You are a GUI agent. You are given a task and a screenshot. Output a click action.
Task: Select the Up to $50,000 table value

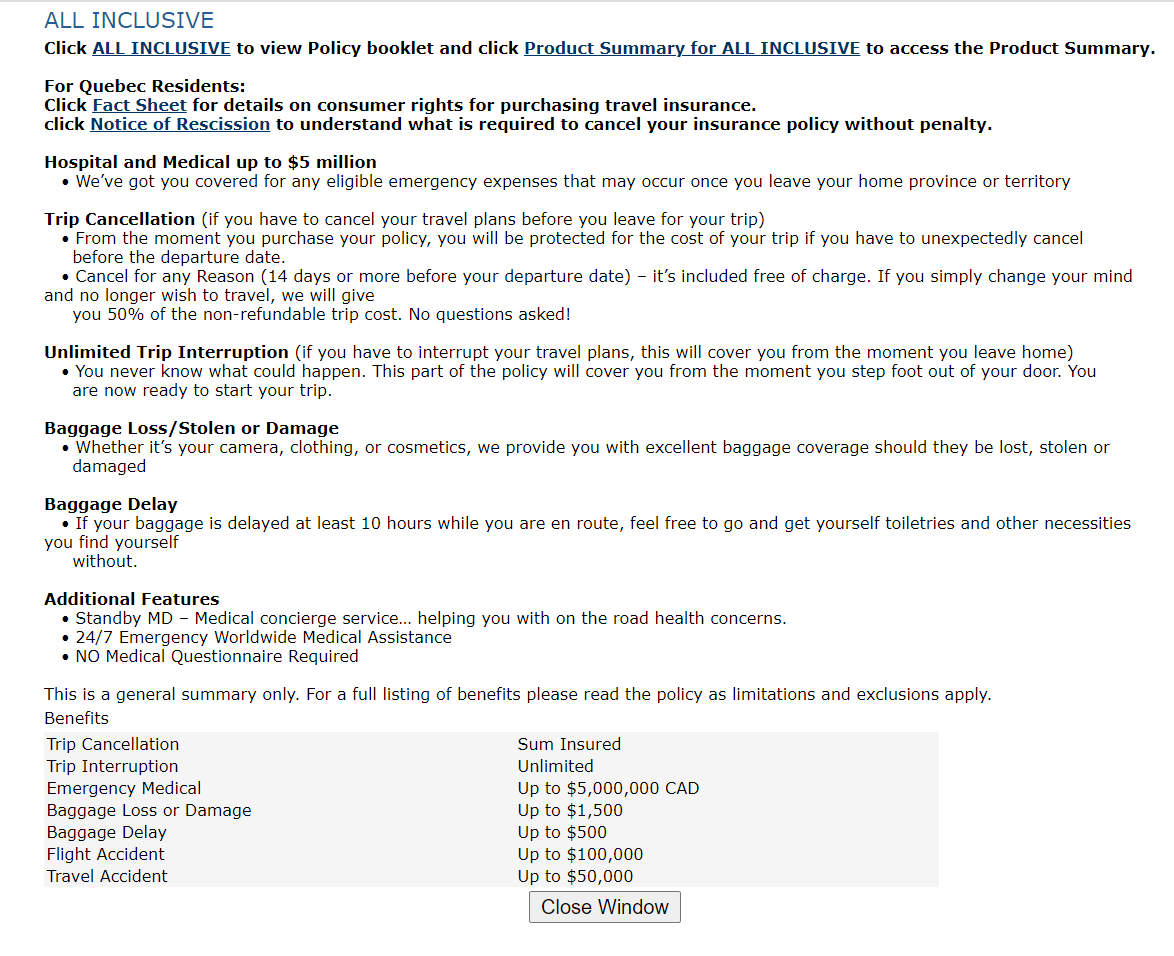[x=575, y=876]
